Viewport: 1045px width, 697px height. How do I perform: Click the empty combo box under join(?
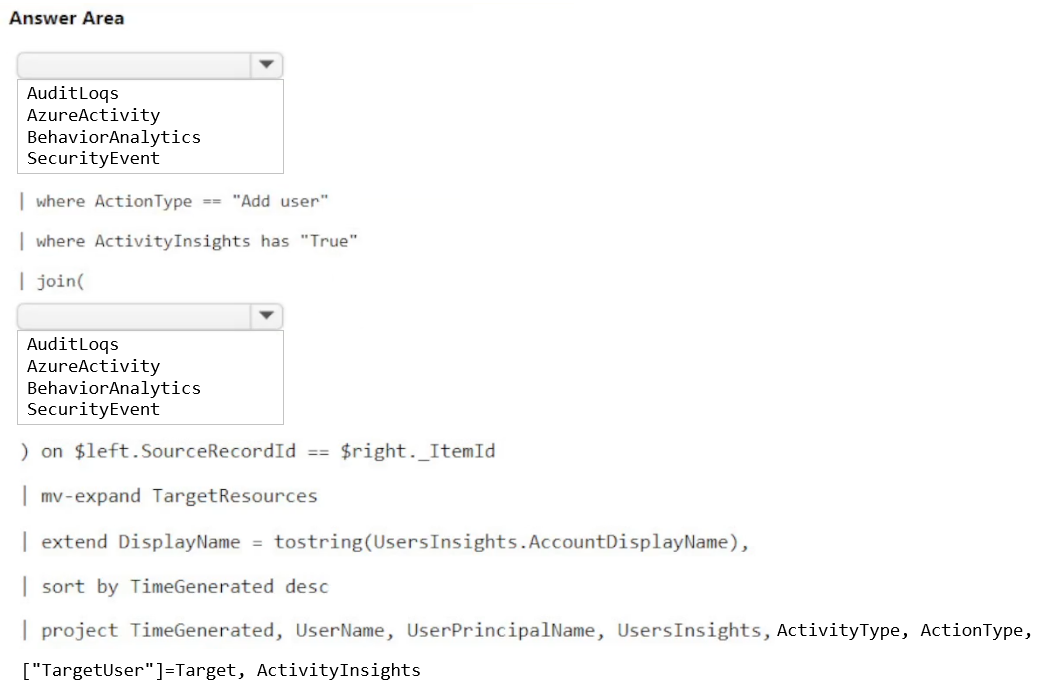pos(134,316)
